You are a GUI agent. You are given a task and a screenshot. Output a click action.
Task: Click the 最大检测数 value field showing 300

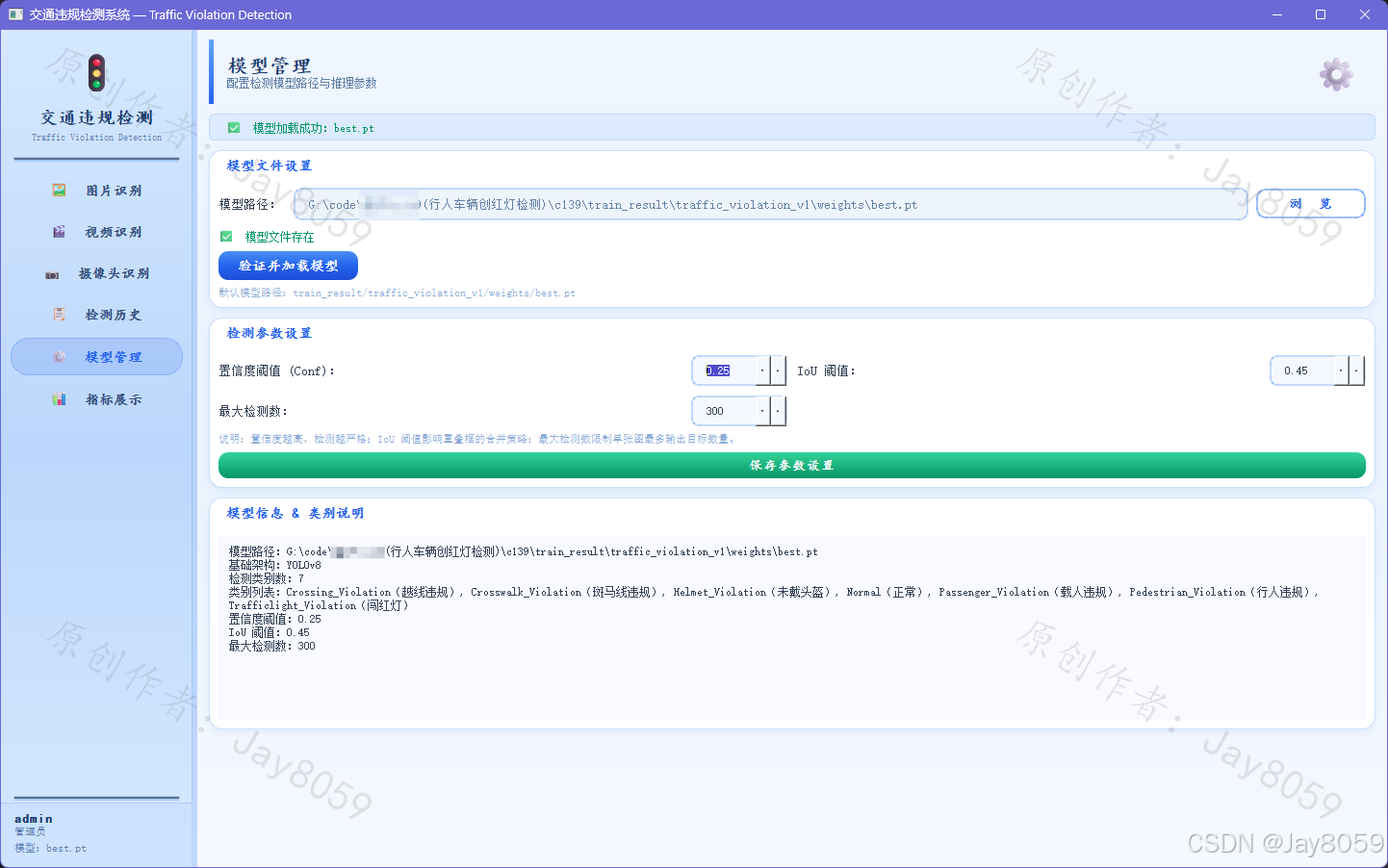pyautogui.click(x=725, y=411)
